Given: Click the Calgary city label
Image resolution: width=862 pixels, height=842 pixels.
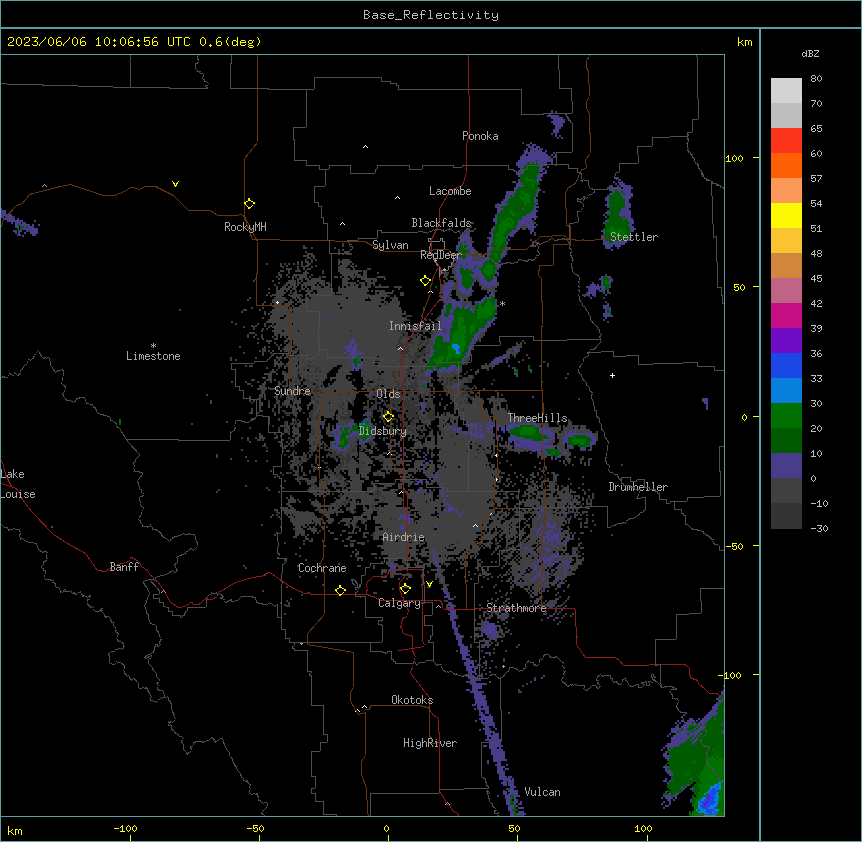Looking at the screenshot, I should [399, 603].
